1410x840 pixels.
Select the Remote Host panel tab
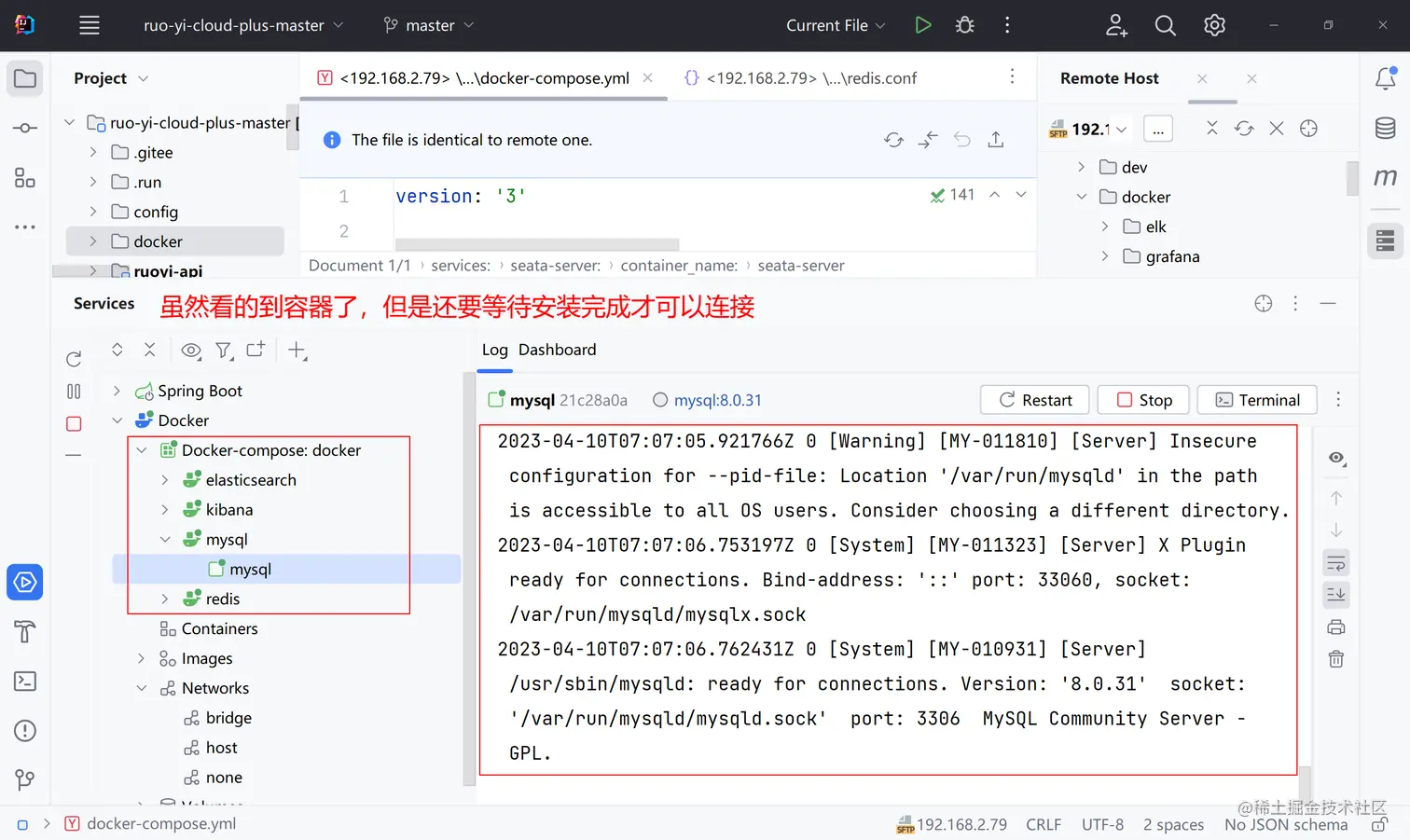1110,78
